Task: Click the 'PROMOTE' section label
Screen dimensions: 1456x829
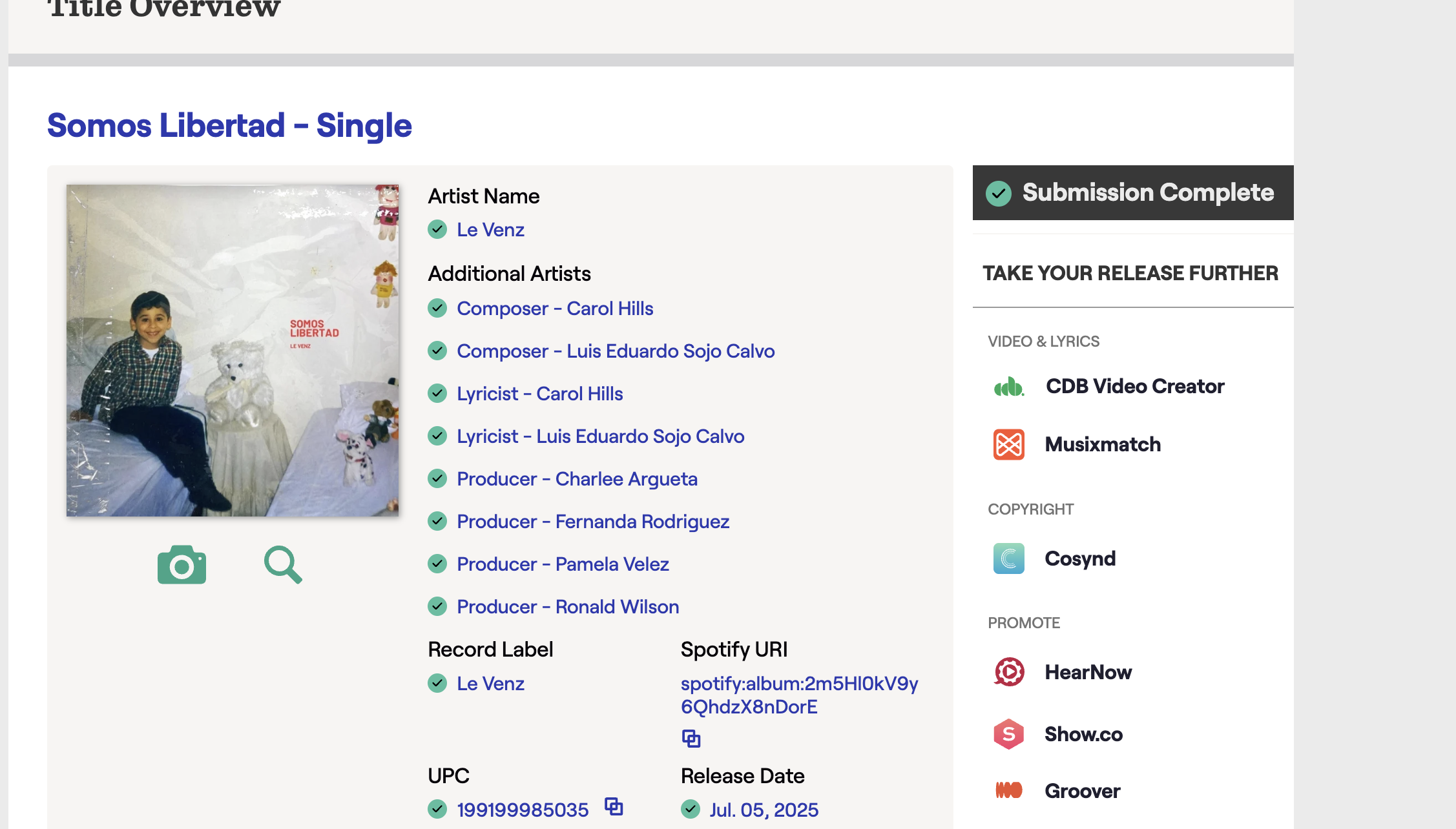Action: [x=1024, y=623]
